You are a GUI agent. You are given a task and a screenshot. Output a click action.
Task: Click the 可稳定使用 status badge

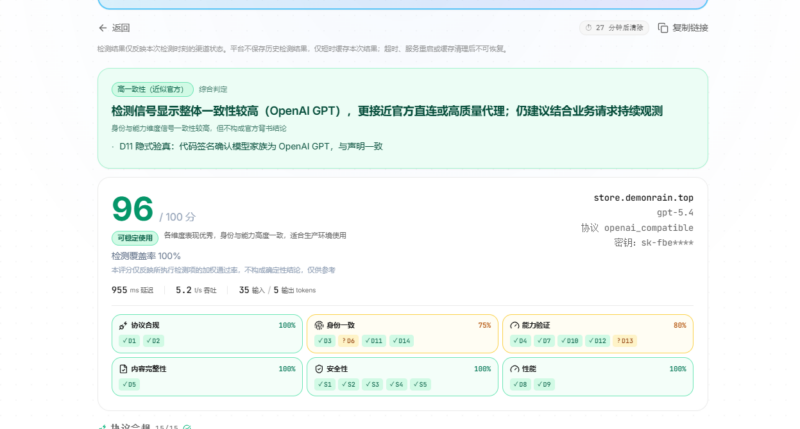click(x=135, y=238)
